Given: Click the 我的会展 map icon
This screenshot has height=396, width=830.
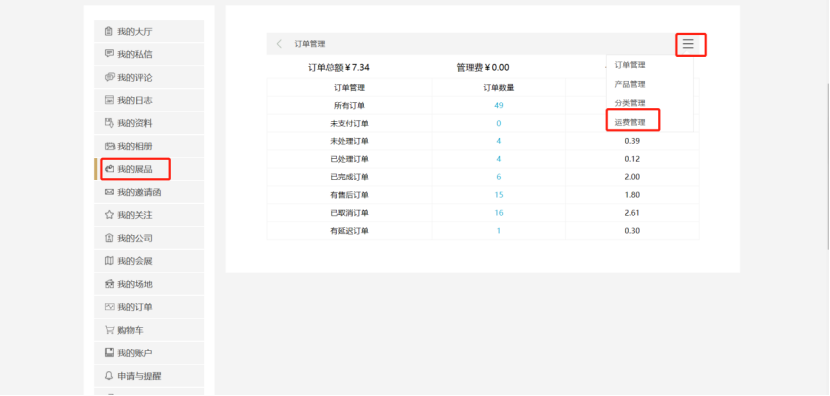Looking at the screenshot, I should click(x=109, y=261).
